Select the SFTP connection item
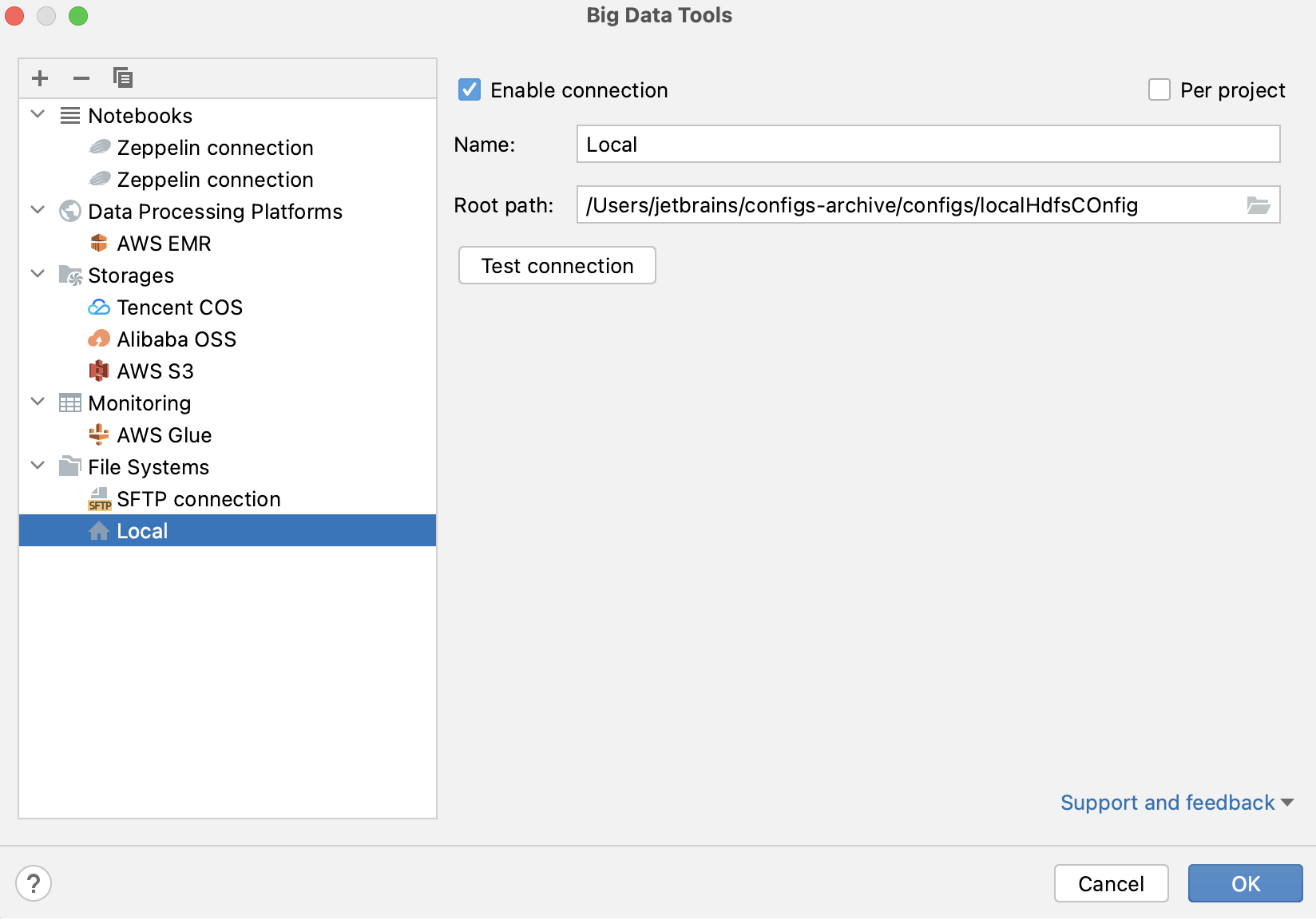 point(198,499)
